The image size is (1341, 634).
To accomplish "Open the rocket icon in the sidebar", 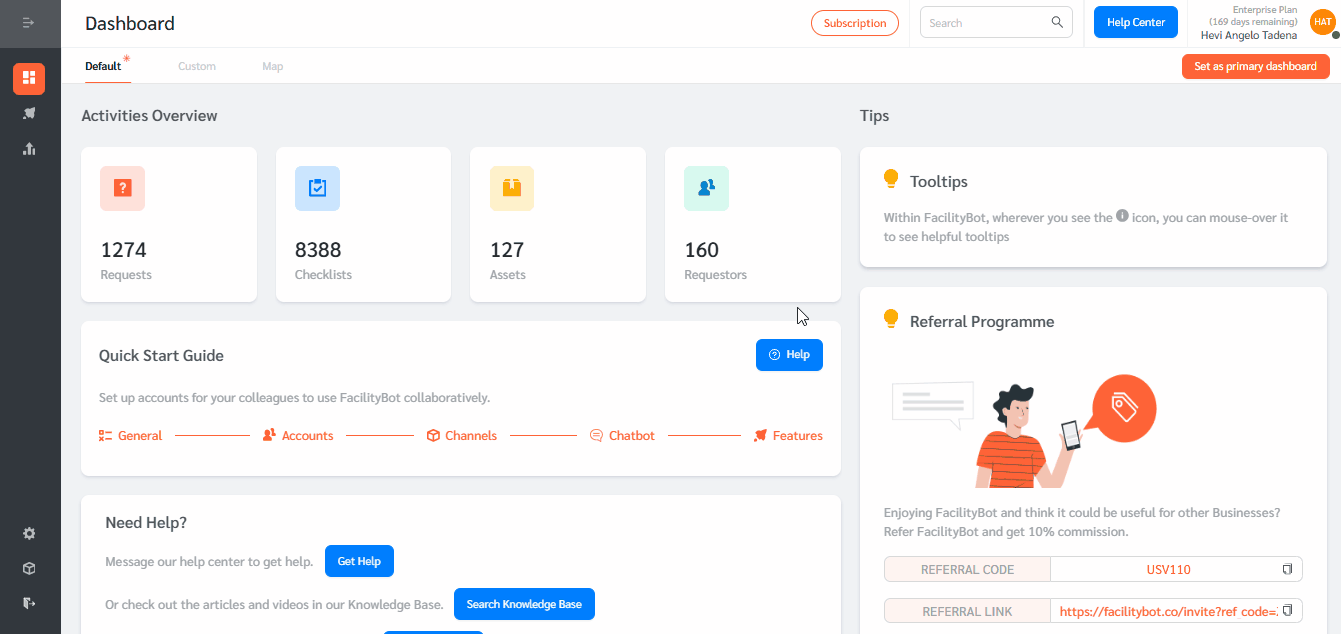I will pos(29,113).
